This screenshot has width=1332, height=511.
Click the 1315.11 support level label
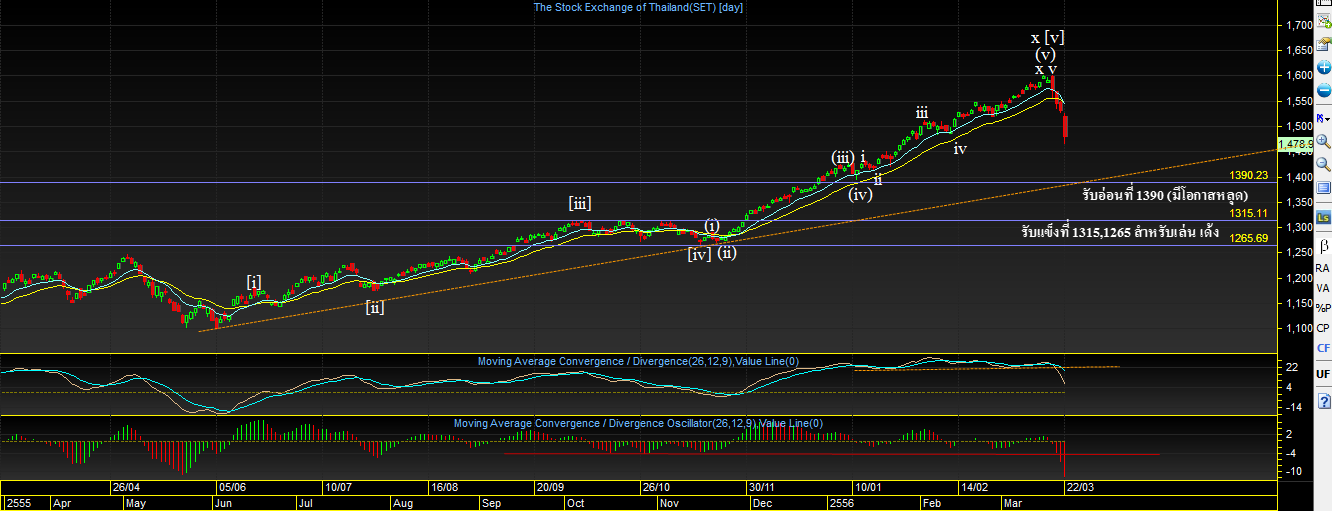click(x=1248, y=213)
